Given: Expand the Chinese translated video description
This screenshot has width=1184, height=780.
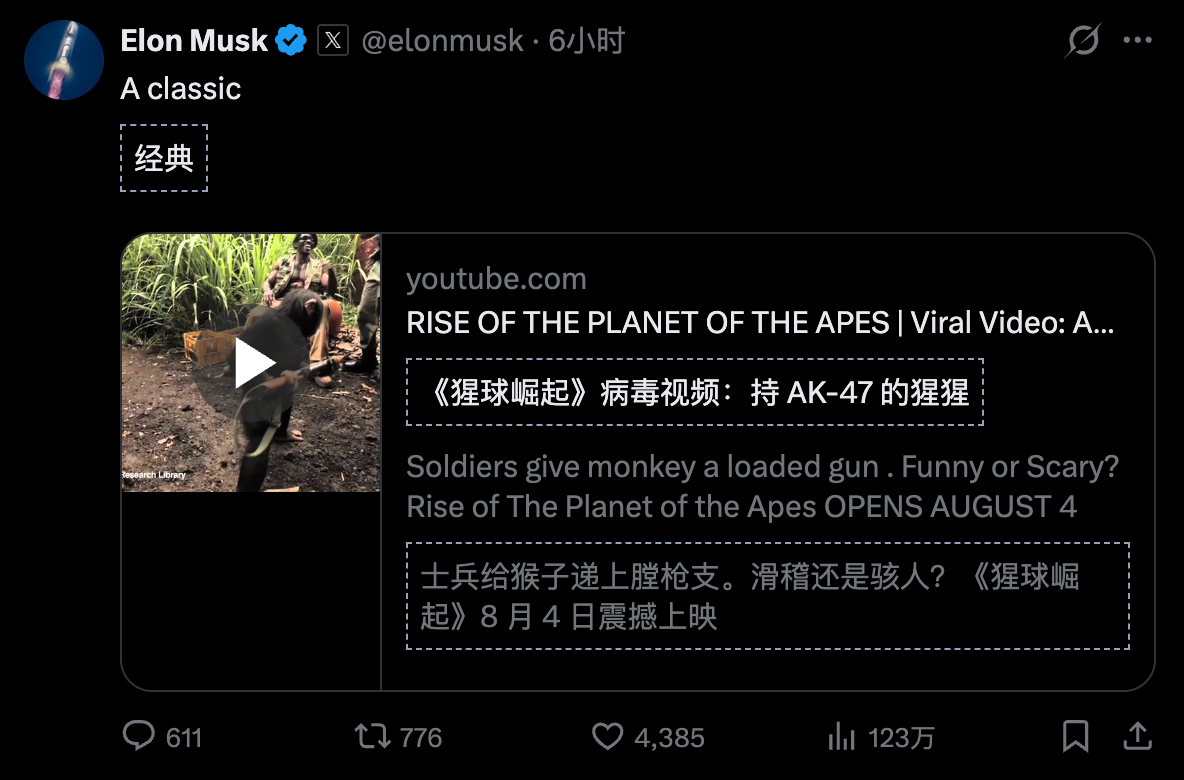Looking at the screenshot, I should coord(767,593).
